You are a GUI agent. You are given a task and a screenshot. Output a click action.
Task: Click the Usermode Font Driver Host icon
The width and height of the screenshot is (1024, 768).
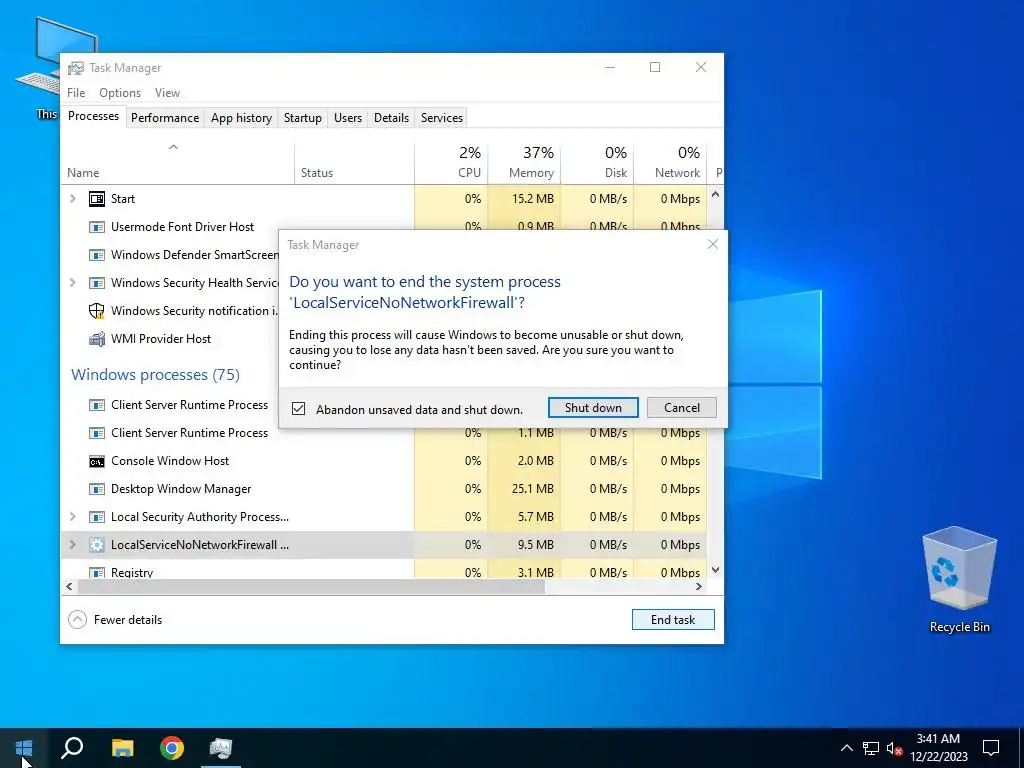[97, 227]
